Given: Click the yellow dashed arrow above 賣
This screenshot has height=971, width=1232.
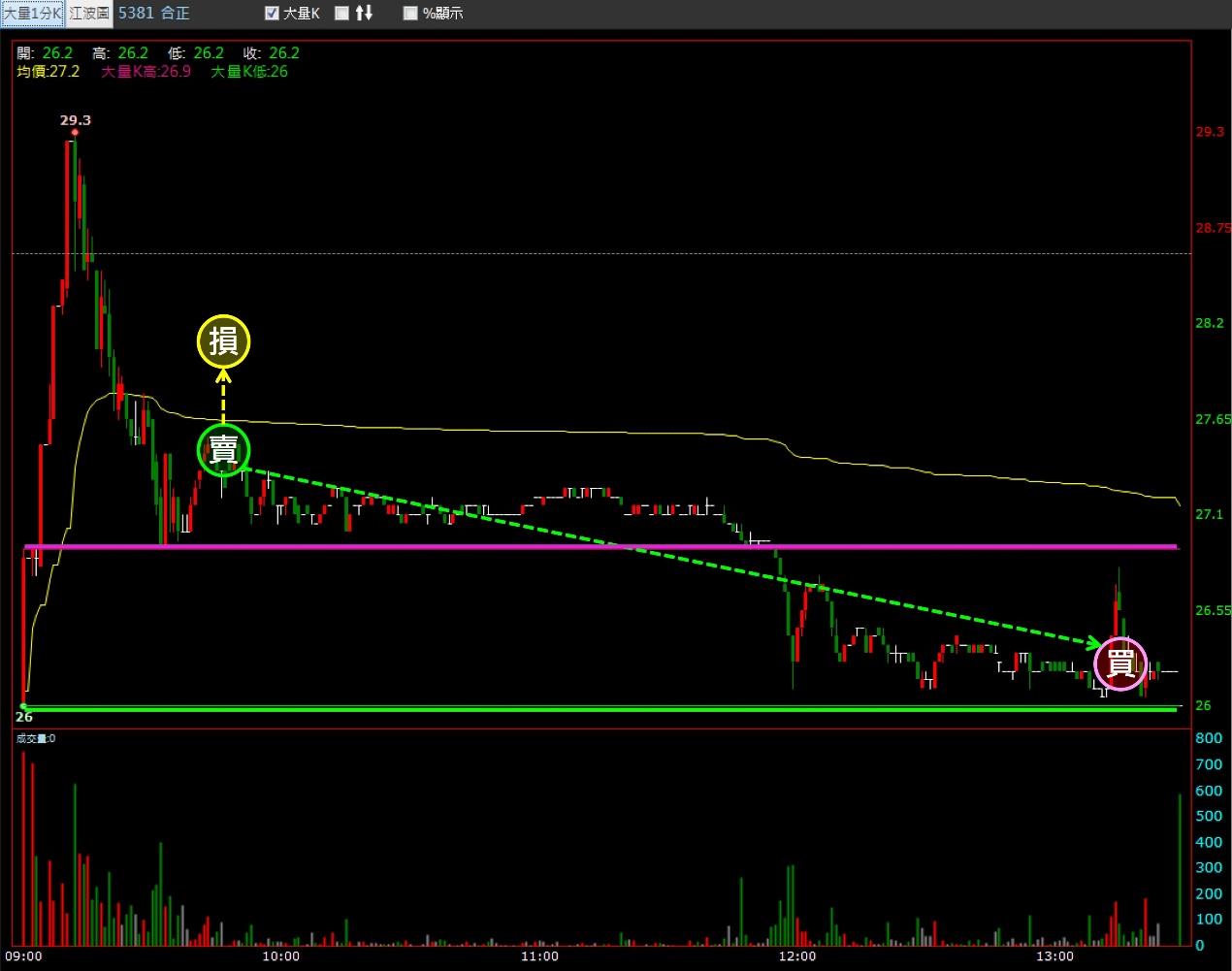Looking at the screenshot, I should point(224,397).
